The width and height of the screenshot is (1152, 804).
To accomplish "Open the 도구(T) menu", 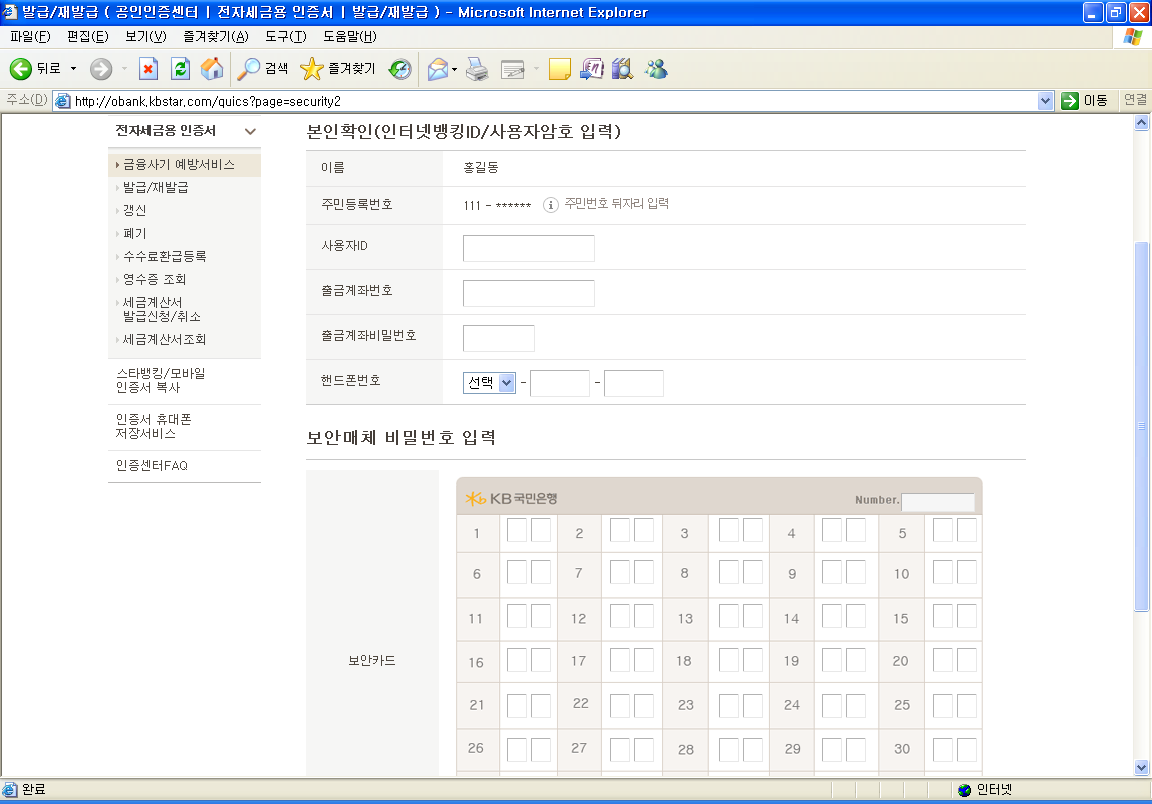I will tap(286, 37).
